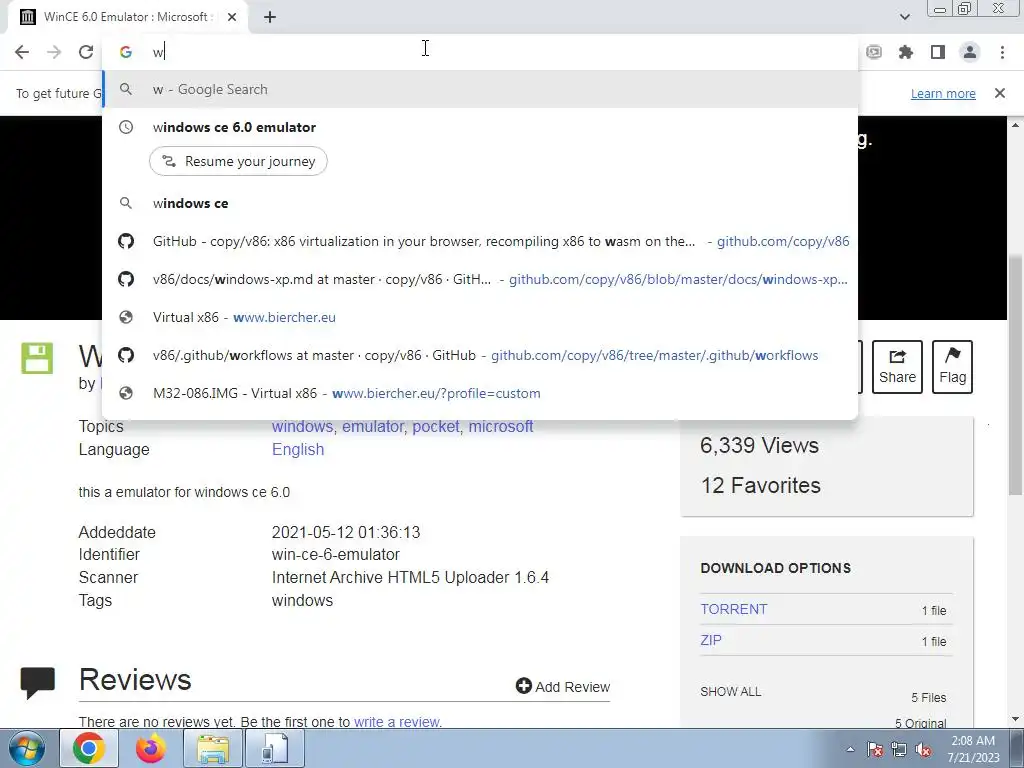Open the taskbar clock showing 2:08 AM
Image resolution: width=1024 pixels, height=768 pixels.
tap(973, 749)
